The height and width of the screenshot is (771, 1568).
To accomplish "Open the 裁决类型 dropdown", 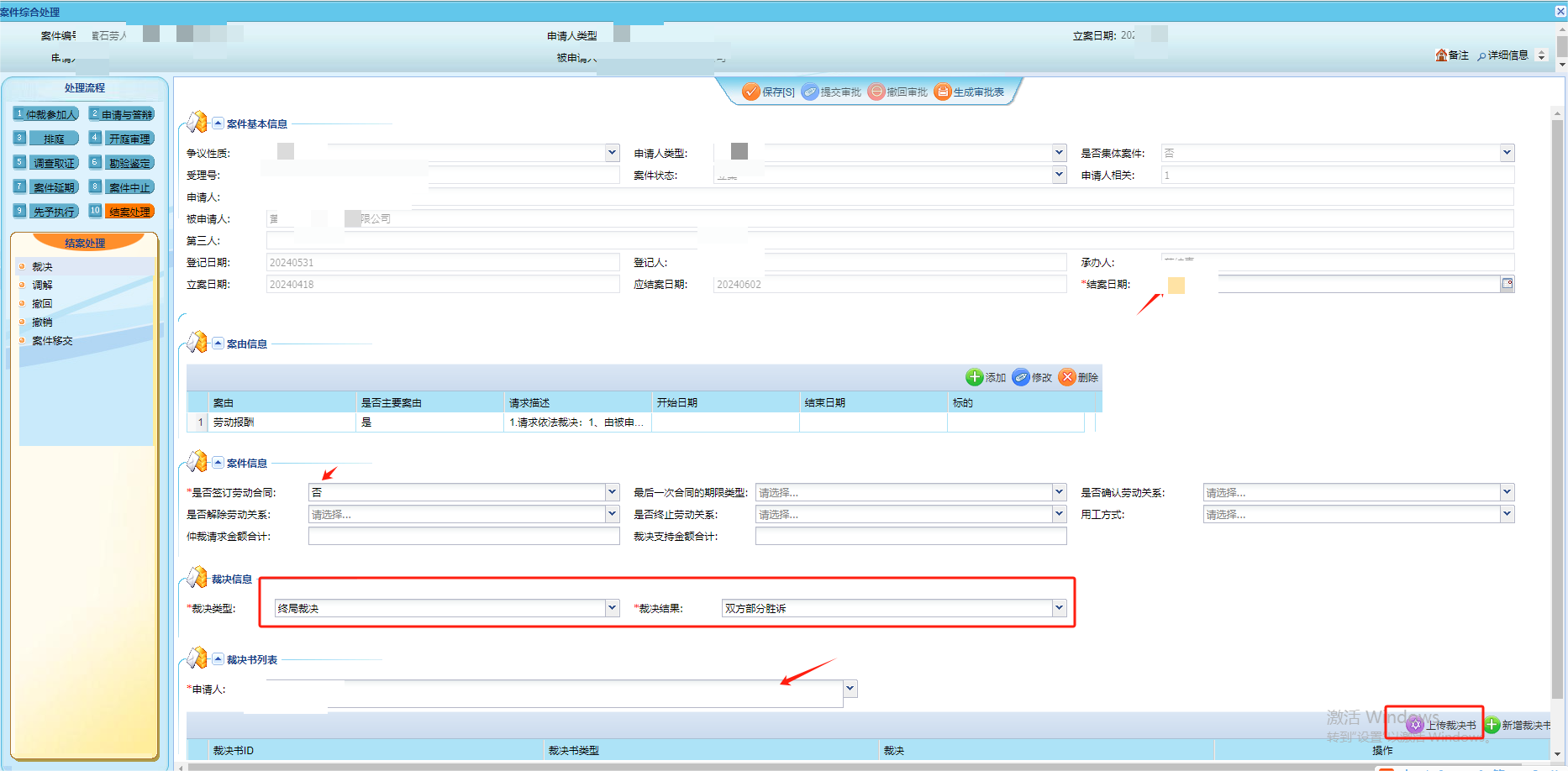I will click(x=612, y=608).
